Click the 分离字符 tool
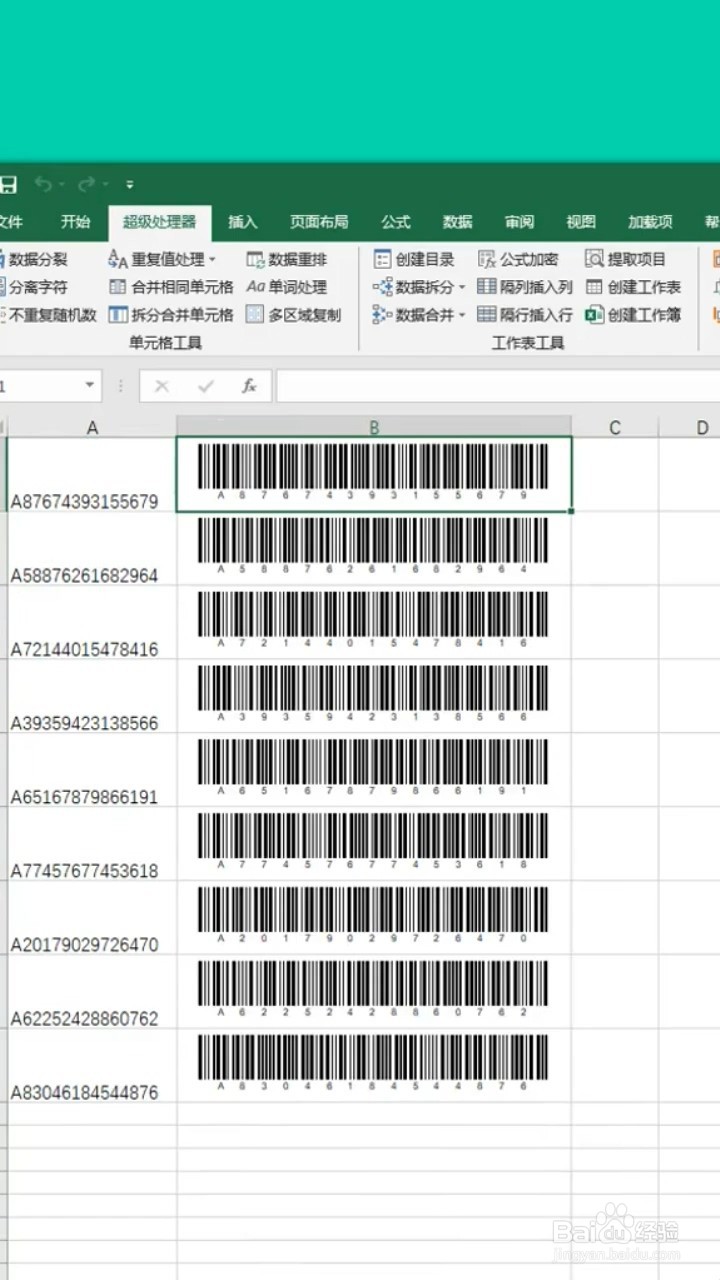 (x=34, y=287)
